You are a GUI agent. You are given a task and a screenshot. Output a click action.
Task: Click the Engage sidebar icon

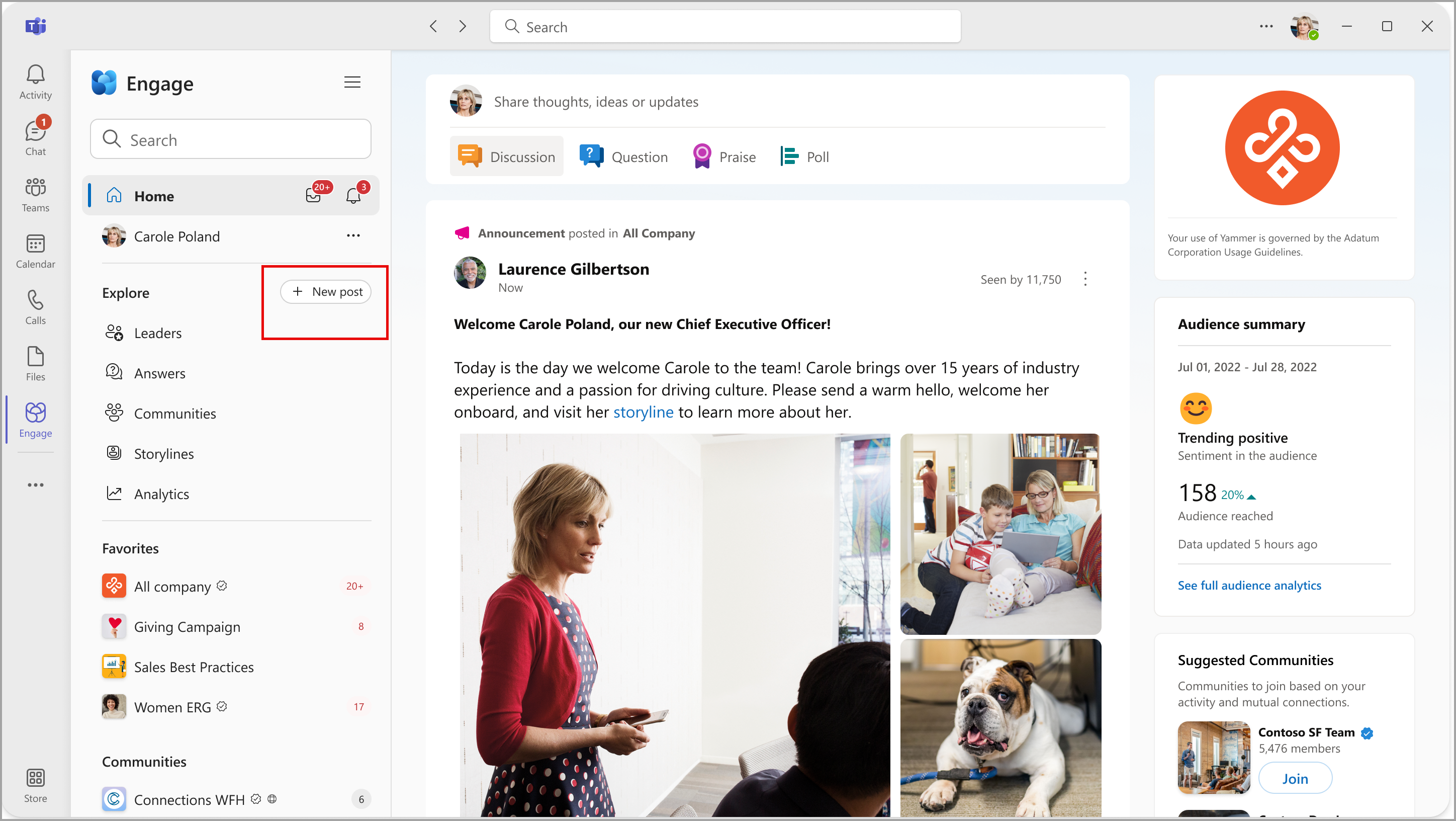(x=35, y=419)
